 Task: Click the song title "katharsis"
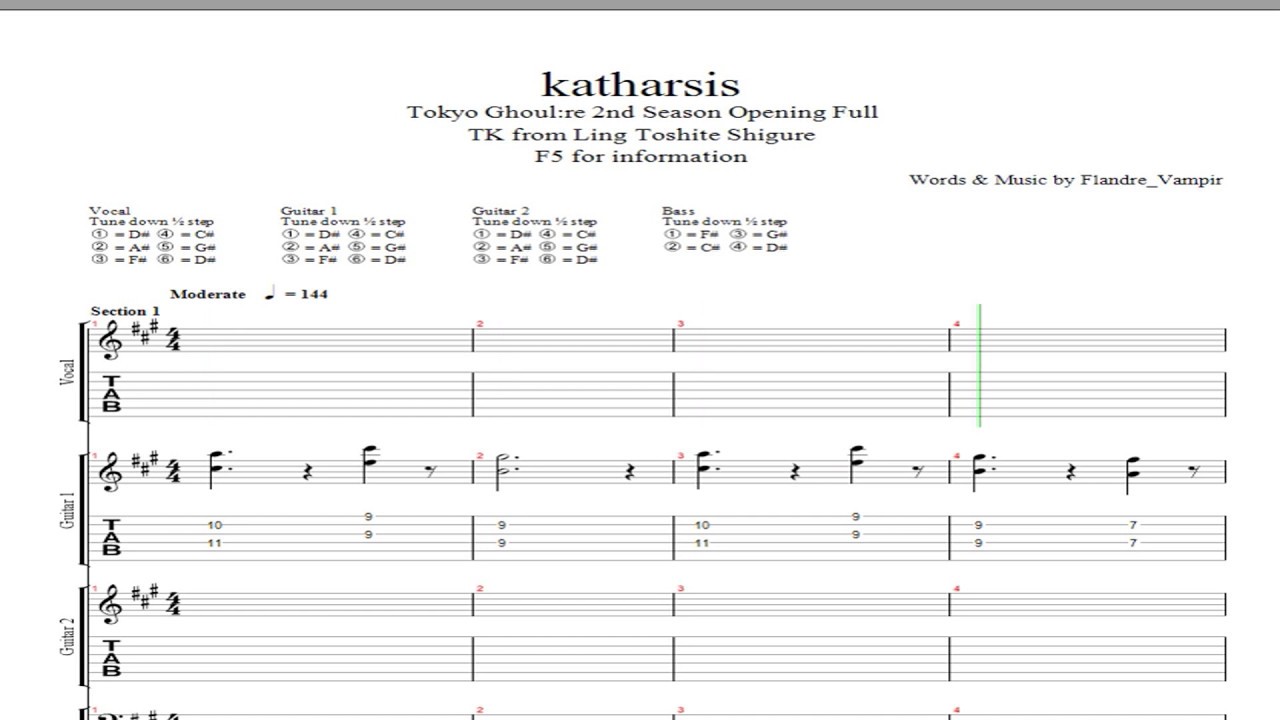[640, 84]
